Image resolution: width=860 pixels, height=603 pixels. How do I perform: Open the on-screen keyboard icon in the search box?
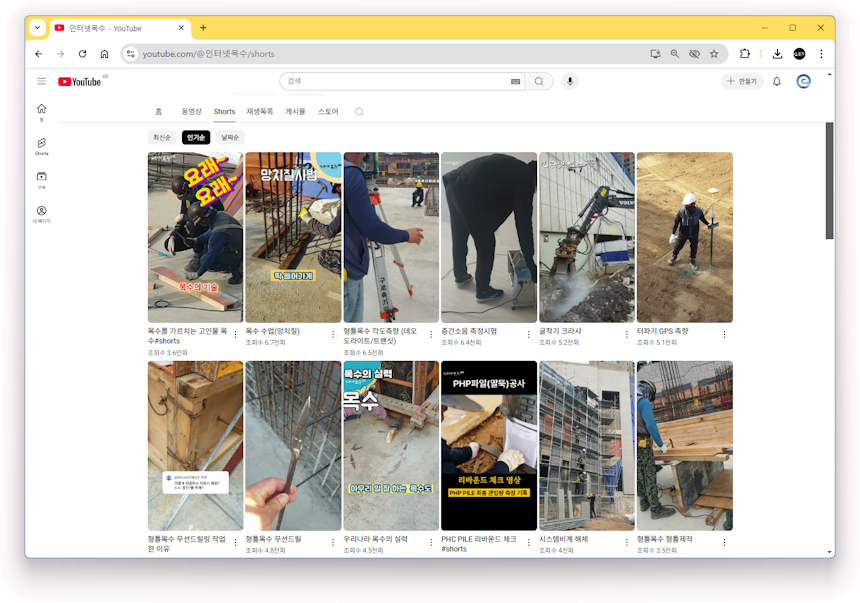[x=515, y=81]
